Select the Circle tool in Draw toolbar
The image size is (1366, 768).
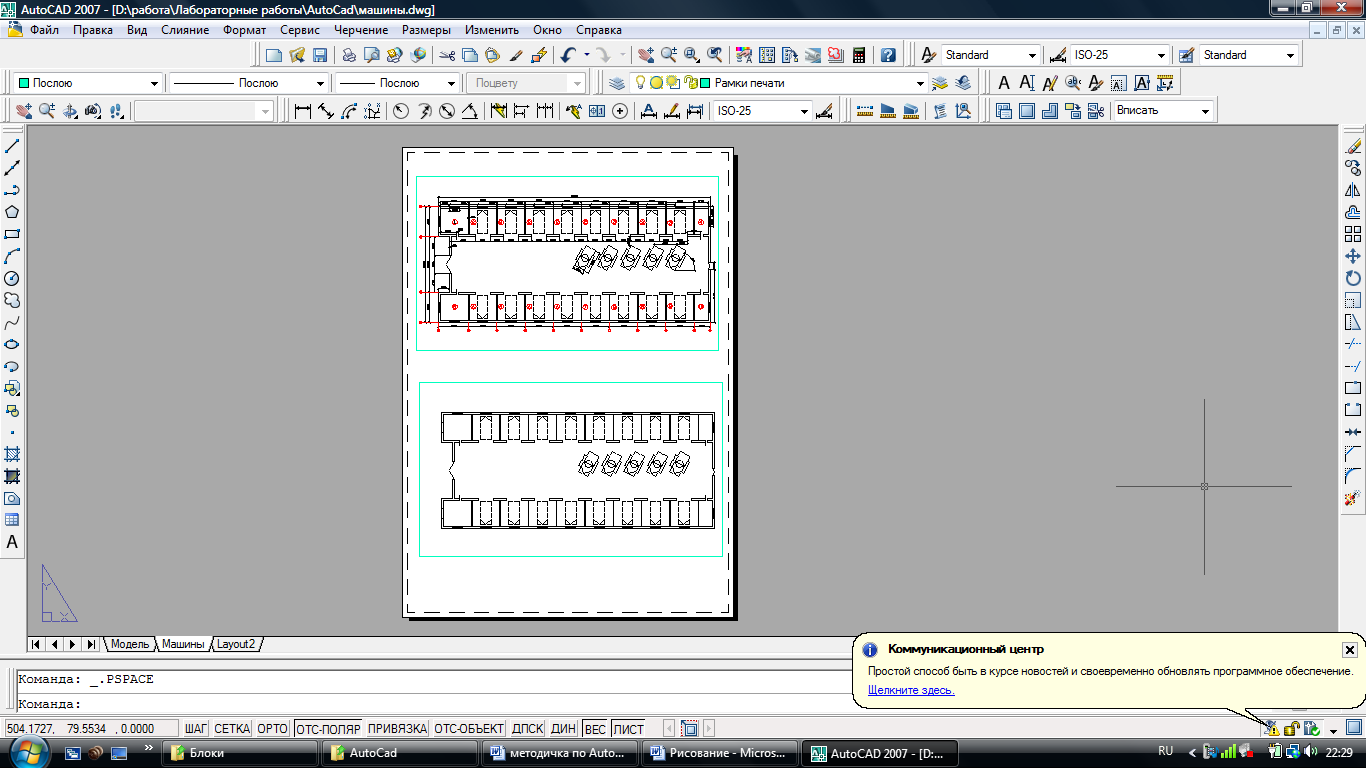[12, 278]
